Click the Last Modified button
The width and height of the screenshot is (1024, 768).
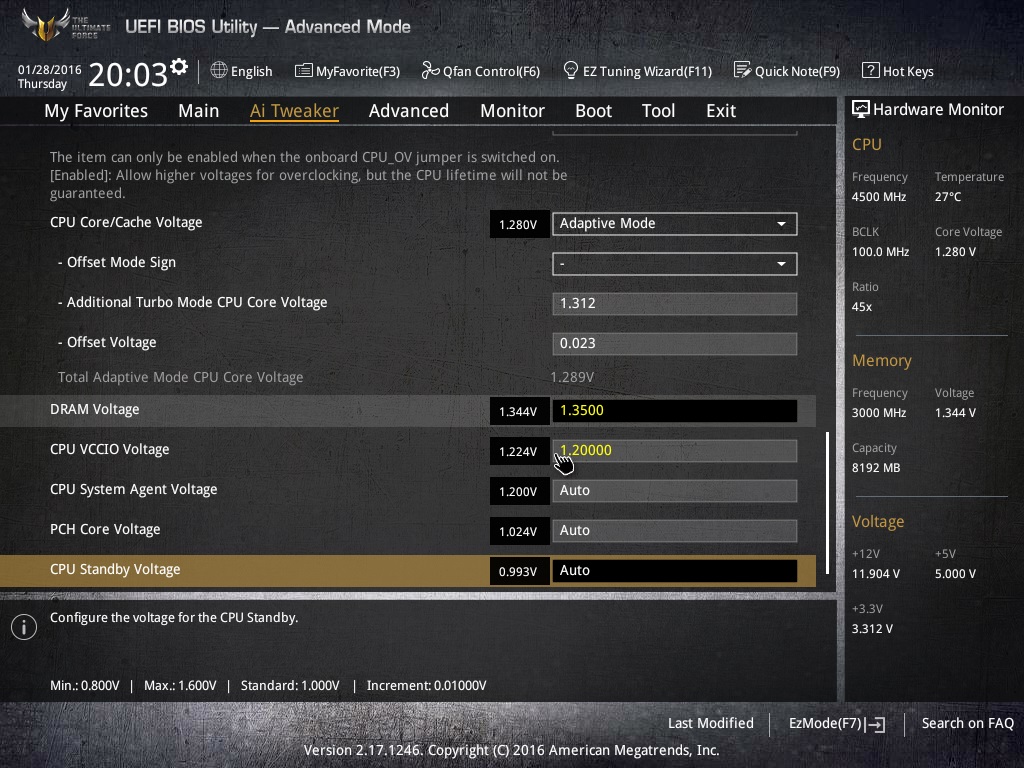(711, 724)
